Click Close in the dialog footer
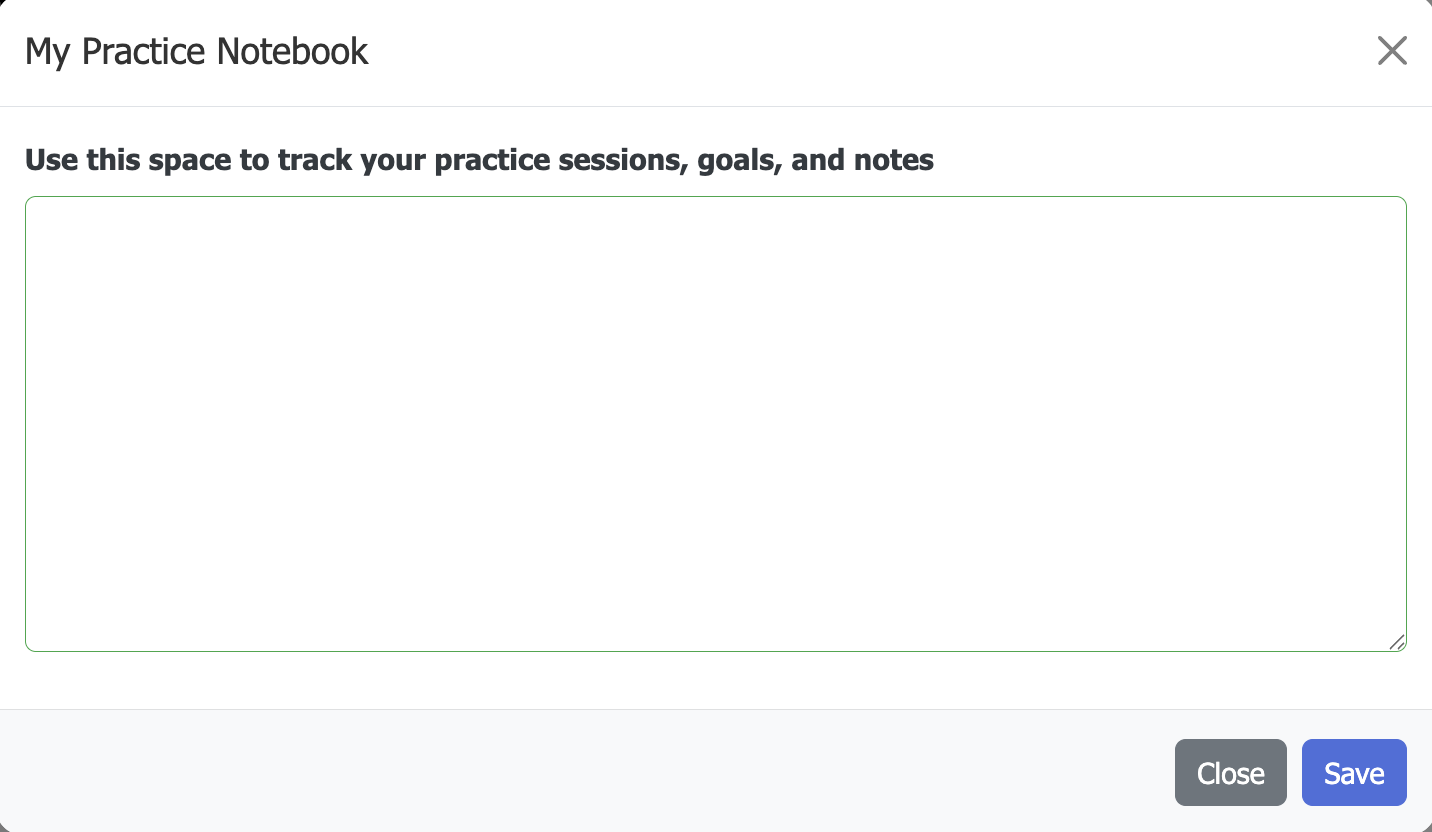The image size is (1432, 832). tap(1230, 773)
